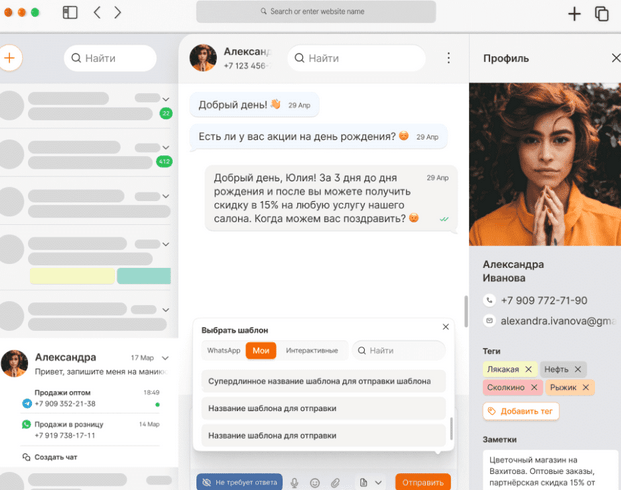Viewport: 621px width, 490px height.
Task: Open the Продажи в розницу channel chat
Action: coord(90,430)
